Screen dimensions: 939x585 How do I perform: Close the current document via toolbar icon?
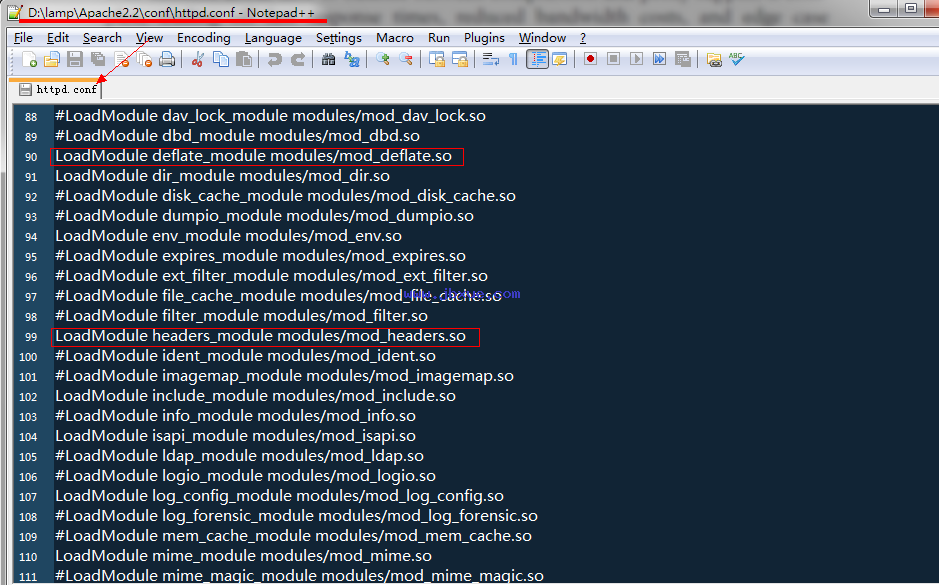122,59
